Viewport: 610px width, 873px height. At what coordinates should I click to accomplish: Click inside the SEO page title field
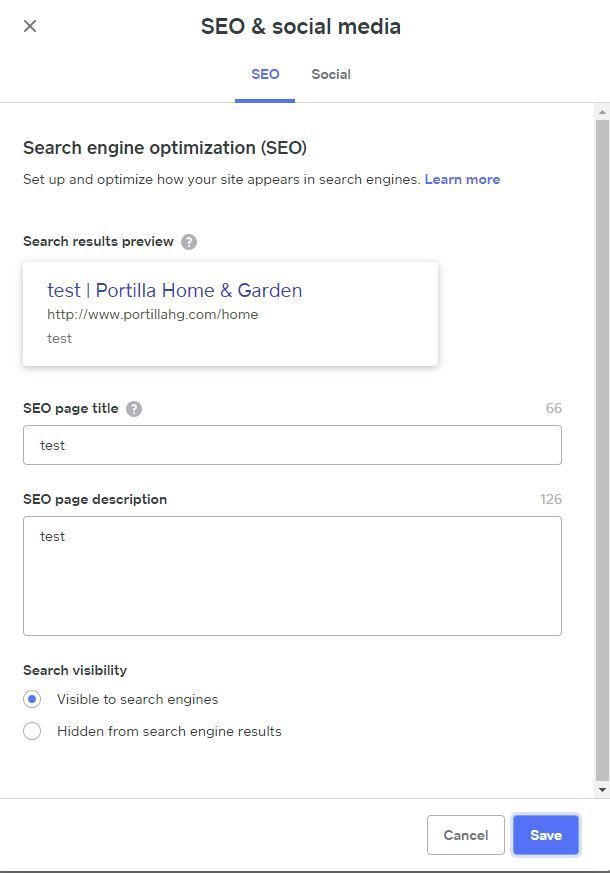coord(292,444)
